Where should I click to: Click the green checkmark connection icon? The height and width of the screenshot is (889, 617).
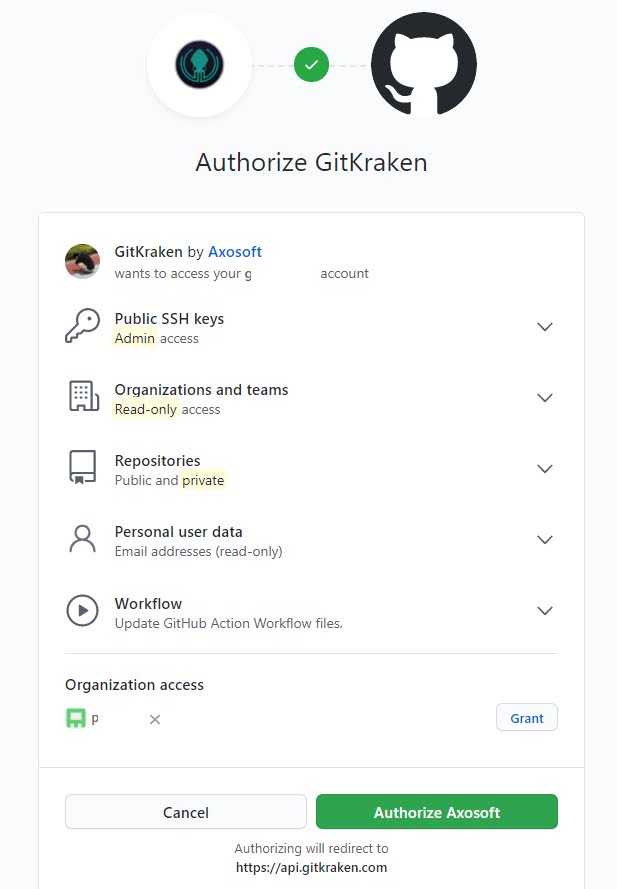click(x=311, y=65)
